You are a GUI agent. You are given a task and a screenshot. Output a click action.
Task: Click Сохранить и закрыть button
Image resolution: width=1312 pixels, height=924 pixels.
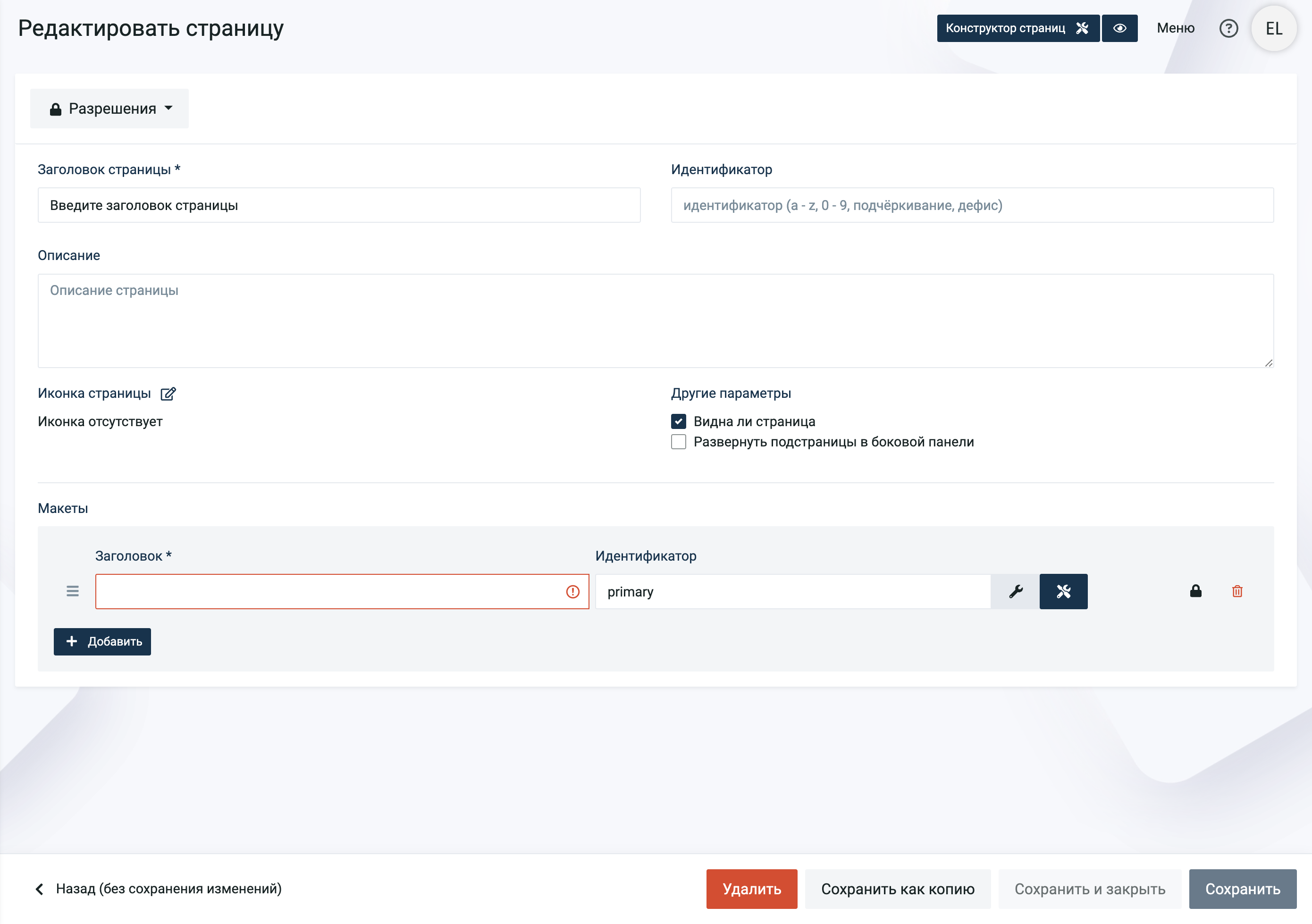coord(1090,889)
